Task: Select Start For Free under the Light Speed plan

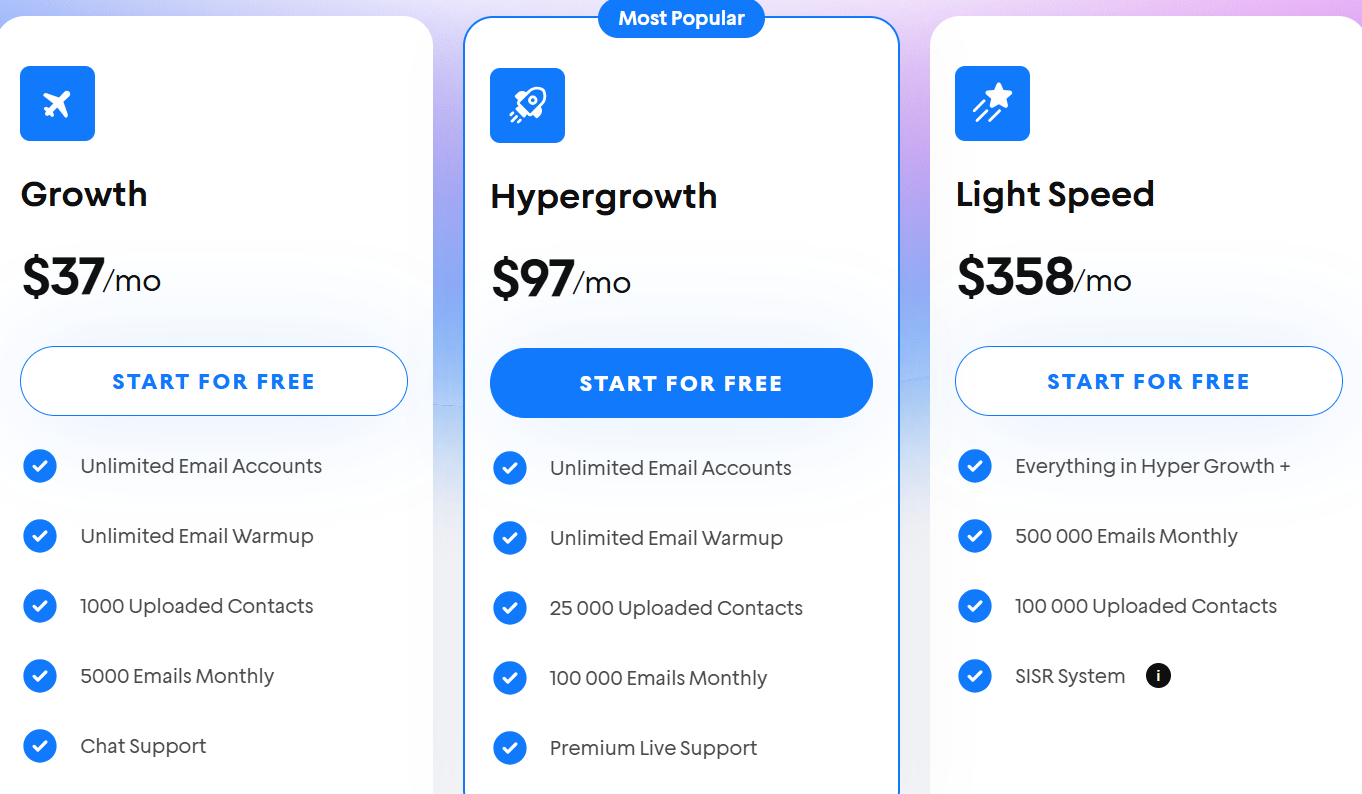Action: 1148,381
